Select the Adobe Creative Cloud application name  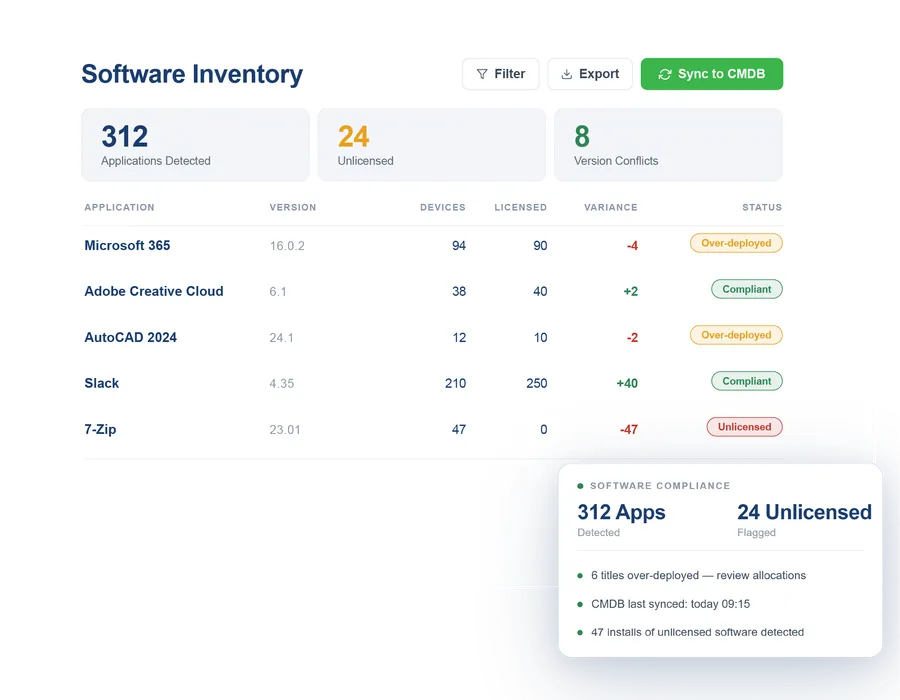tap(154, 291)
